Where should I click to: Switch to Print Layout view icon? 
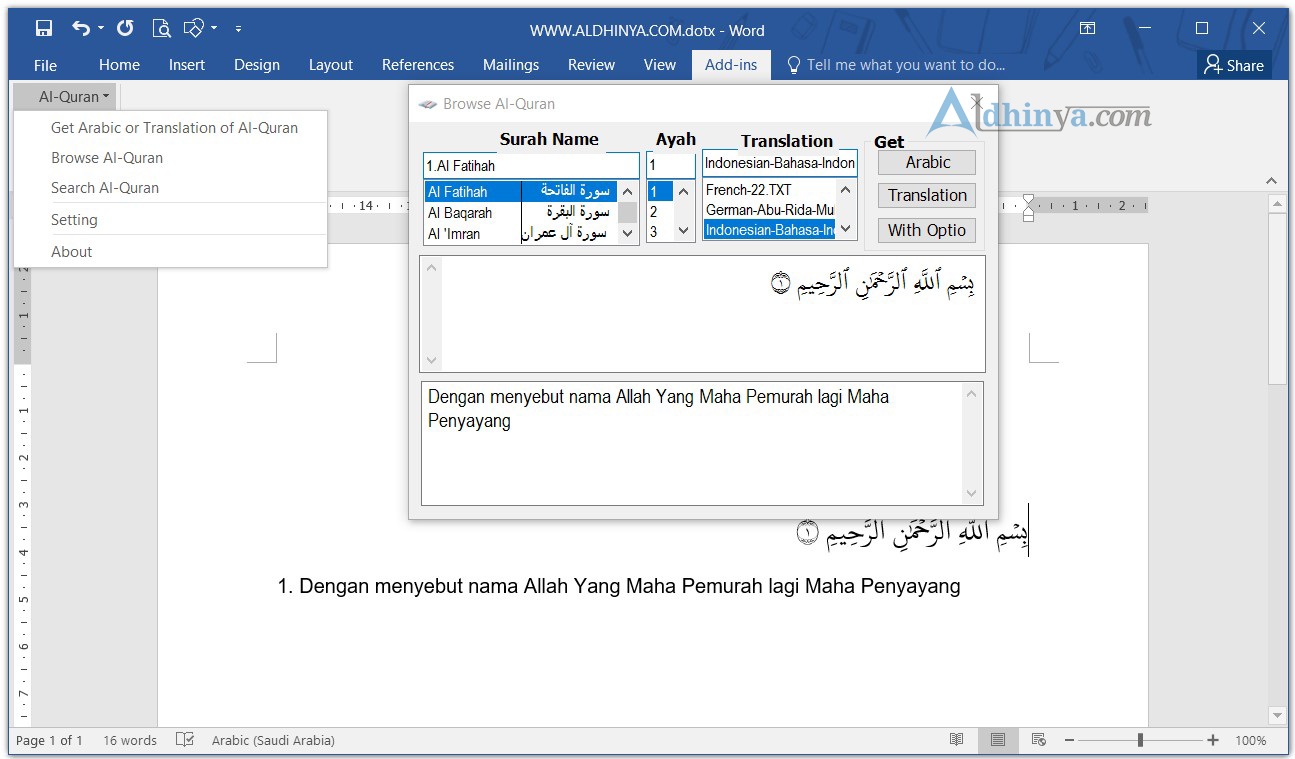(x=997, y=740)
